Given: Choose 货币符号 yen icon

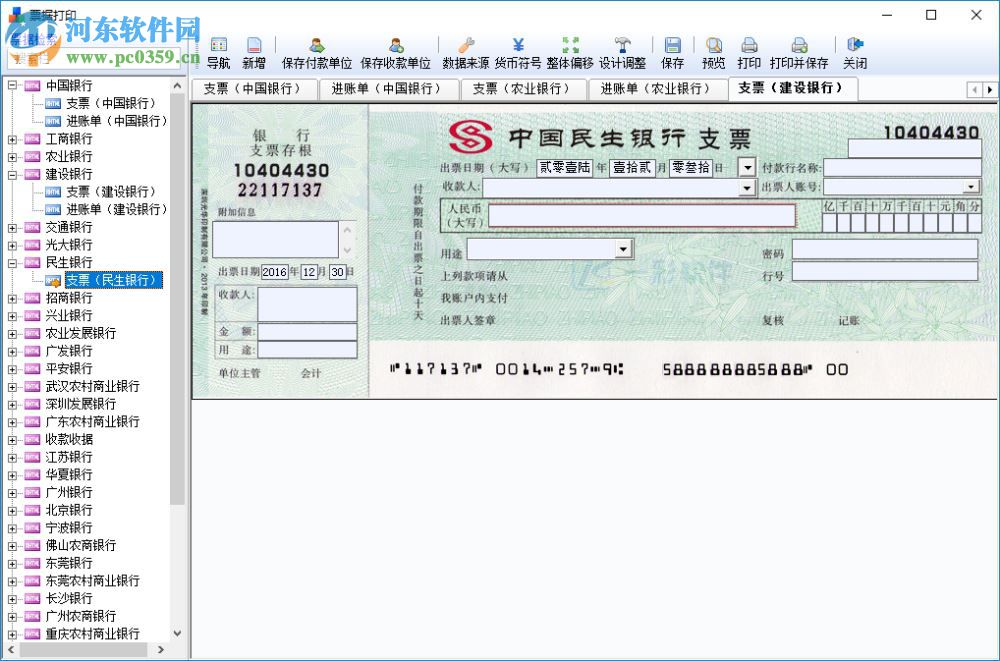Looking at the screenshot, I should [518, 53].
